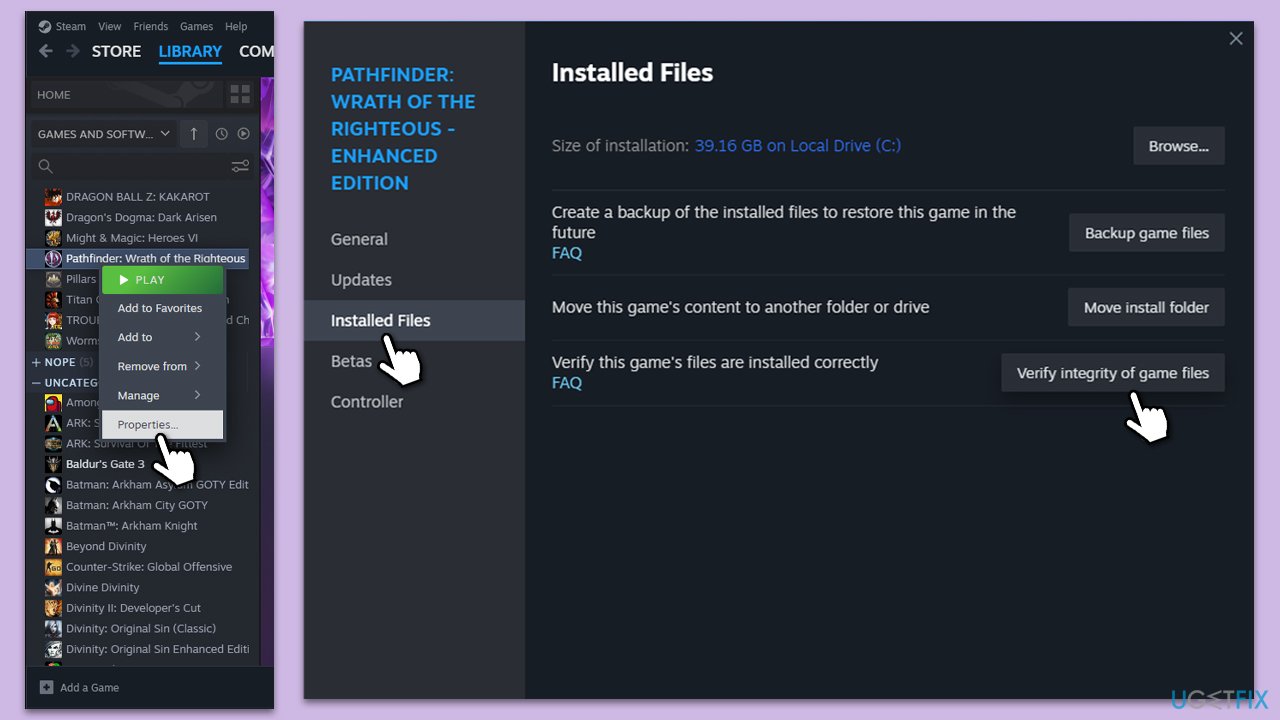Click the Add a Game label
This screenshot has height=720, width=1280.
point(89,688)
